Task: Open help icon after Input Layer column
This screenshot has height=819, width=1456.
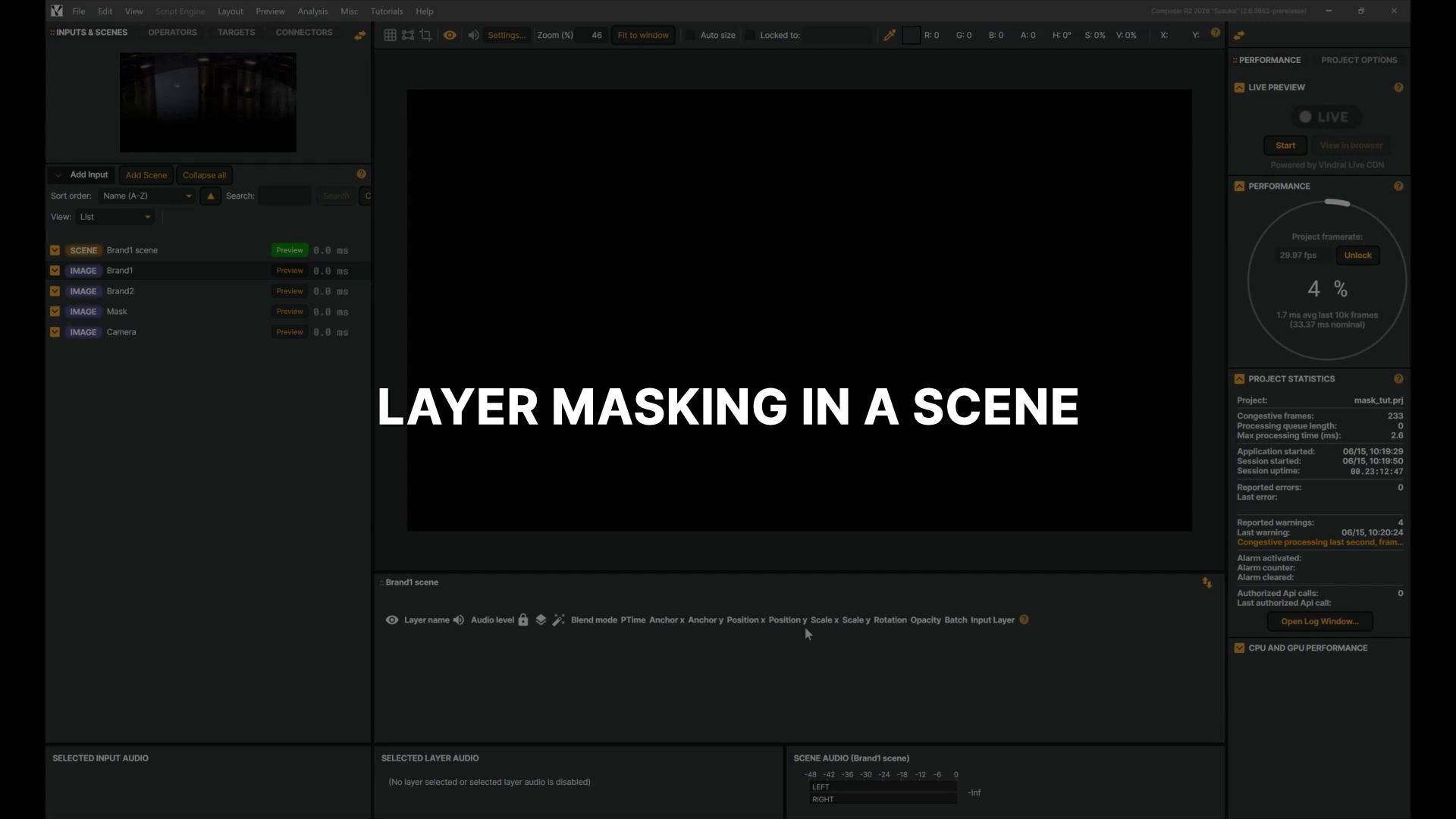Action: click(x=1024, y=620)
